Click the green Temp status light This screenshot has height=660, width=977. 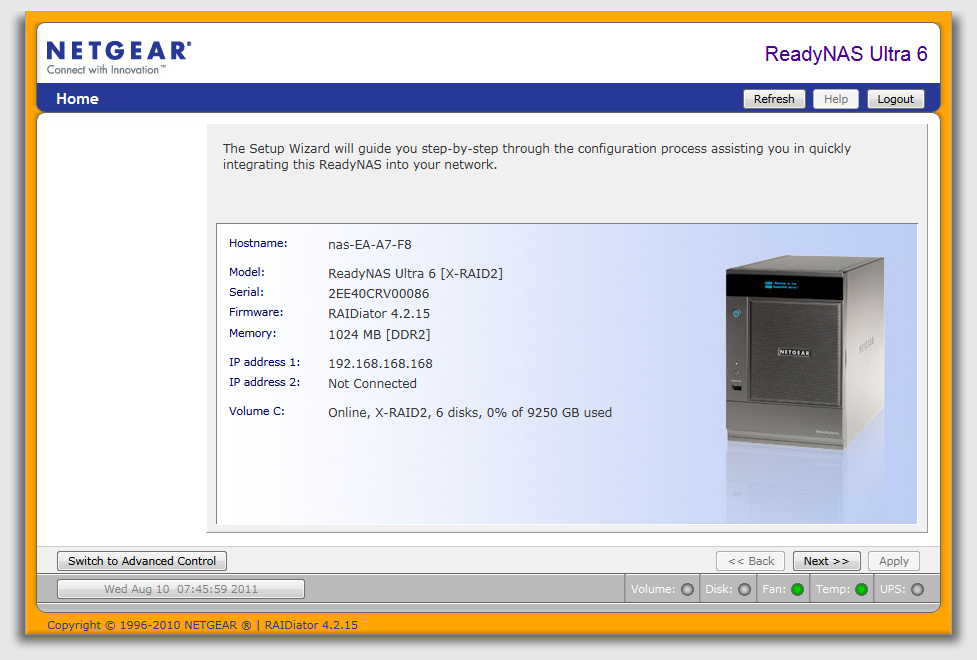point(862,590)
